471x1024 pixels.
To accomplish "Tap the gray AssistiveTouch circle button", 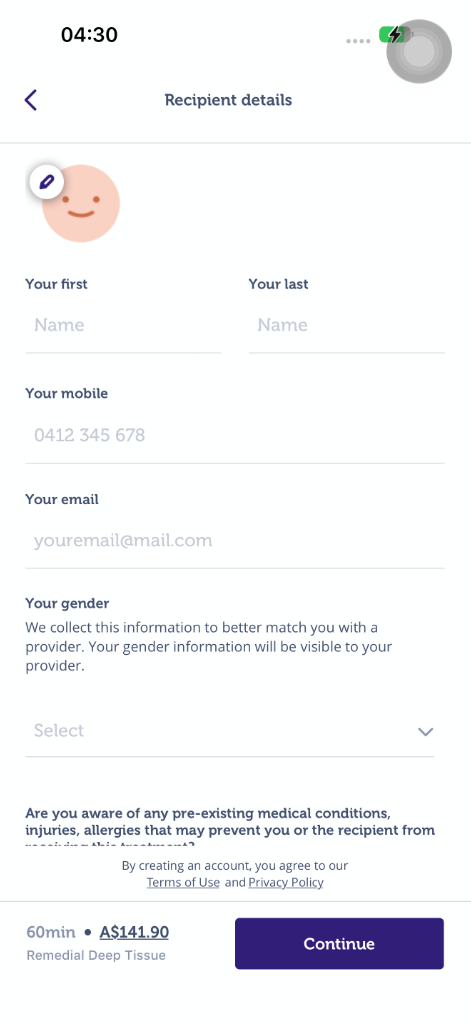I will (419, 51).
